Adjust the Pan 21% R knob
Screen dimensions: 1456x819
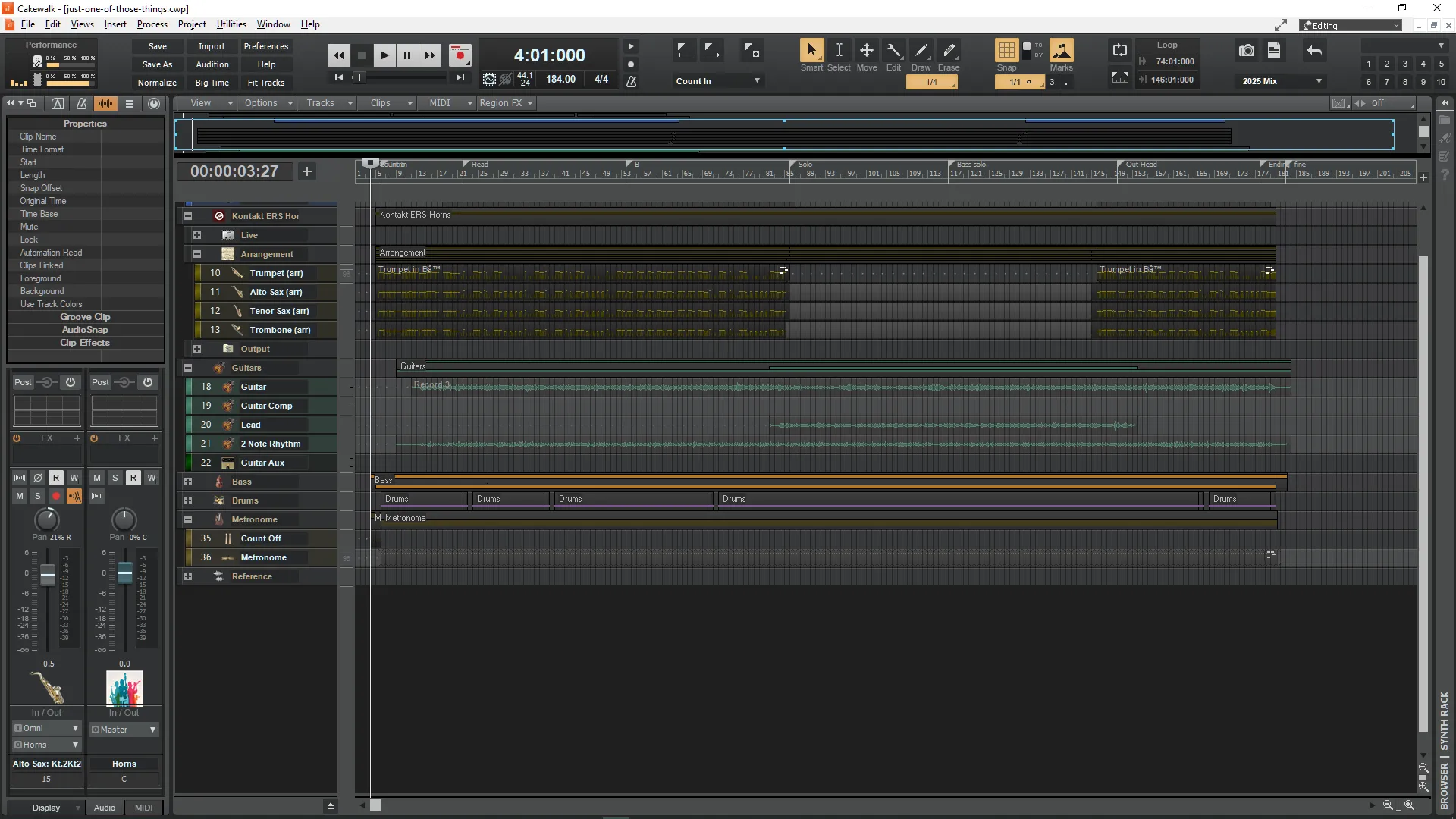point(48,519)
